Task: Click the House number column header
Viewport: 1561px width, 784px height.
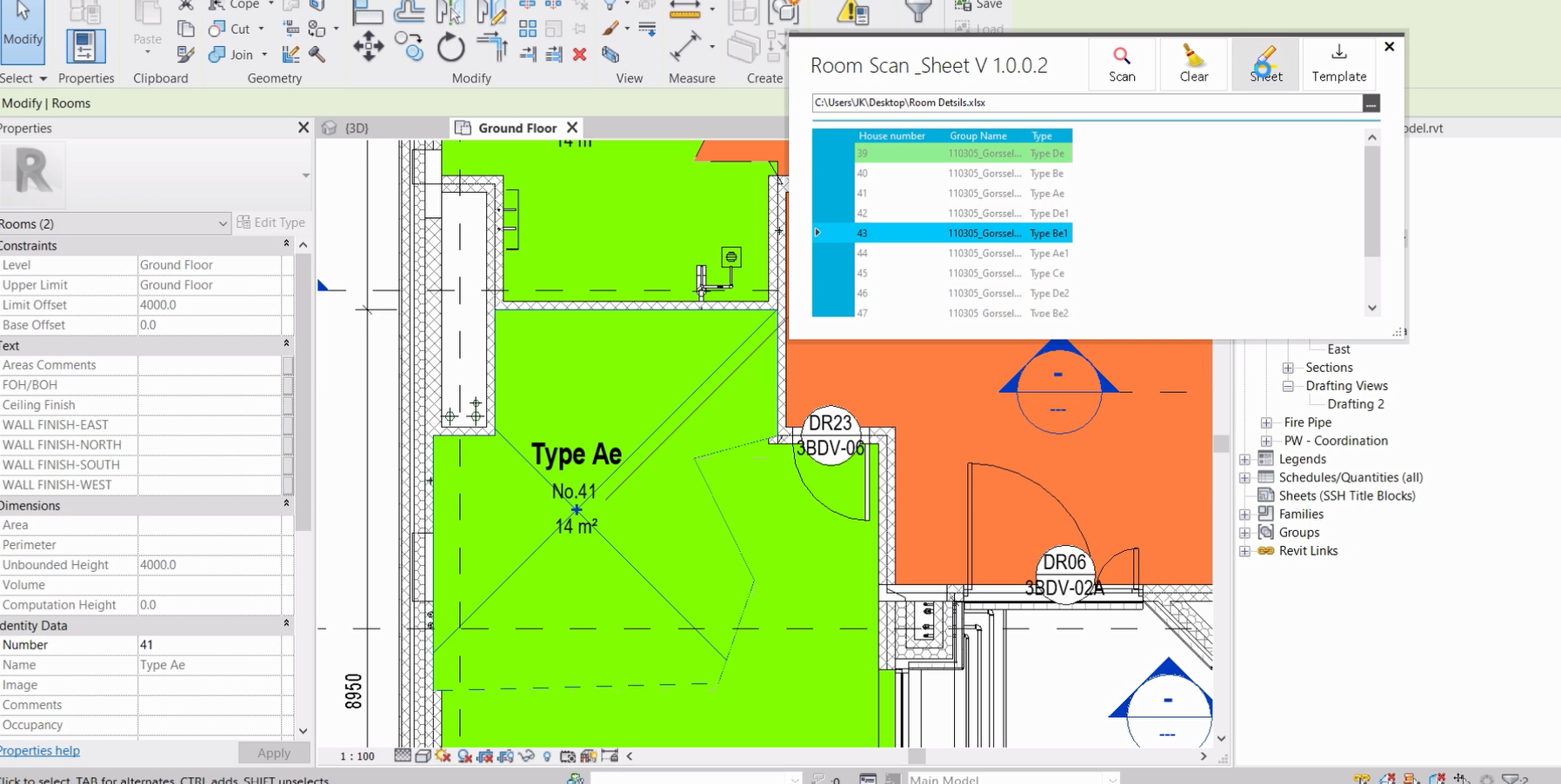Action: (x=891, y=136)
